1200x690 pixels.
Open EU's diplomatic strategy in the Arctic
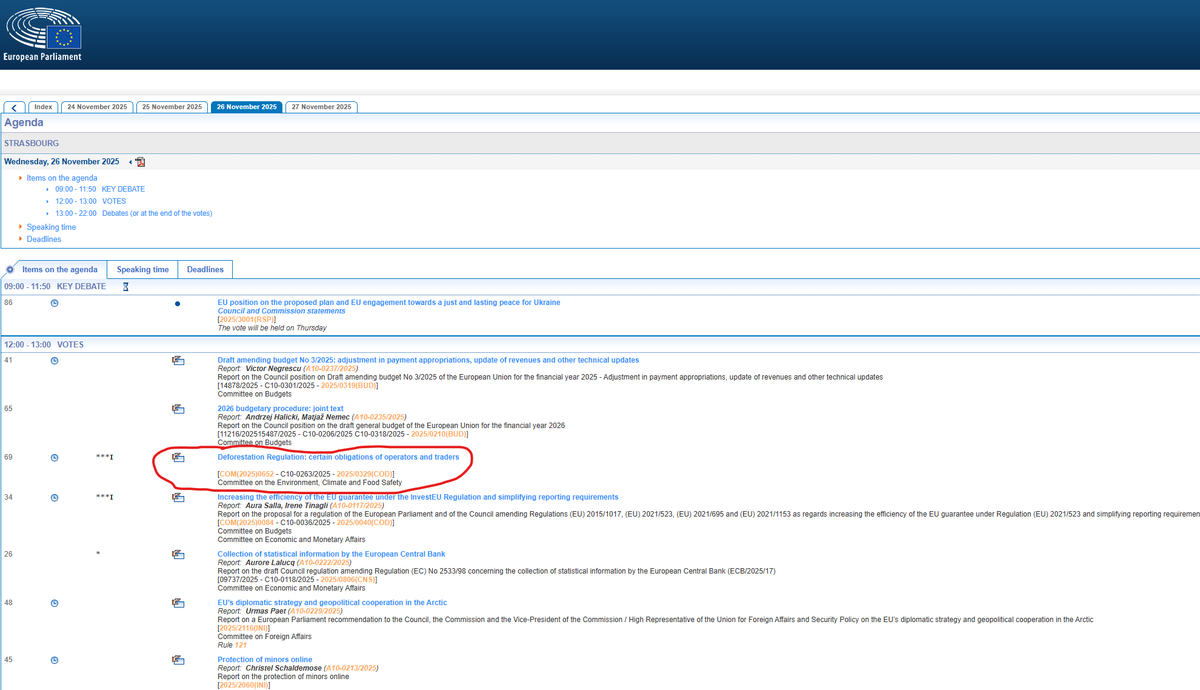(333, 603)
